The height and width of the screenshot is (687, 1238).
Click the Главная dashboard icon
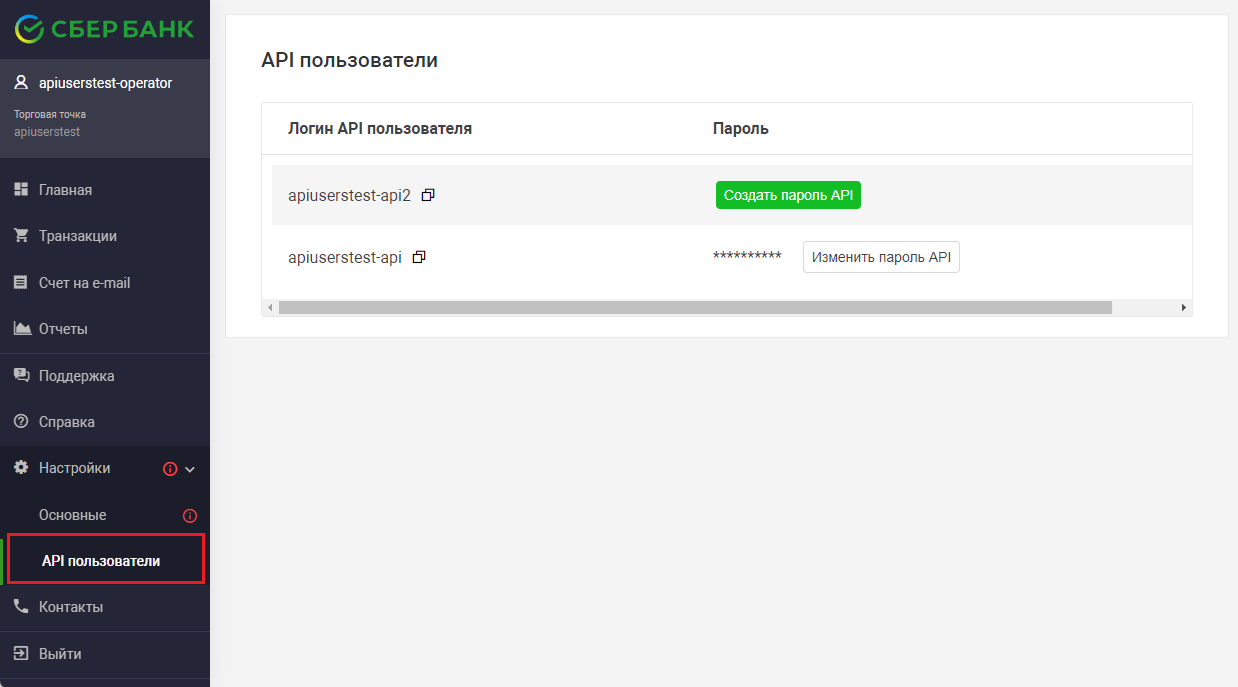coord(21,190)
